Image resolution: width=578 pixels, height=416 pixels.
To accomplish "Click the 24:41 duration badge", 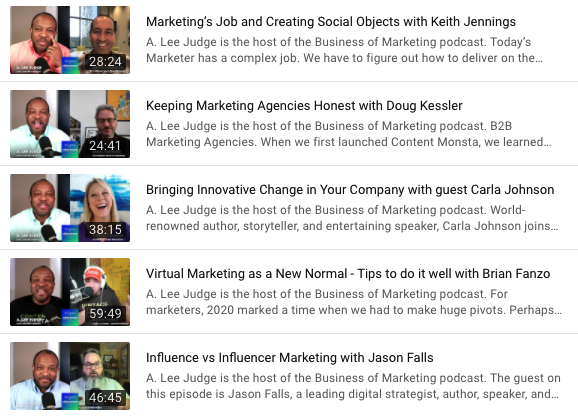I will (105, 146).
